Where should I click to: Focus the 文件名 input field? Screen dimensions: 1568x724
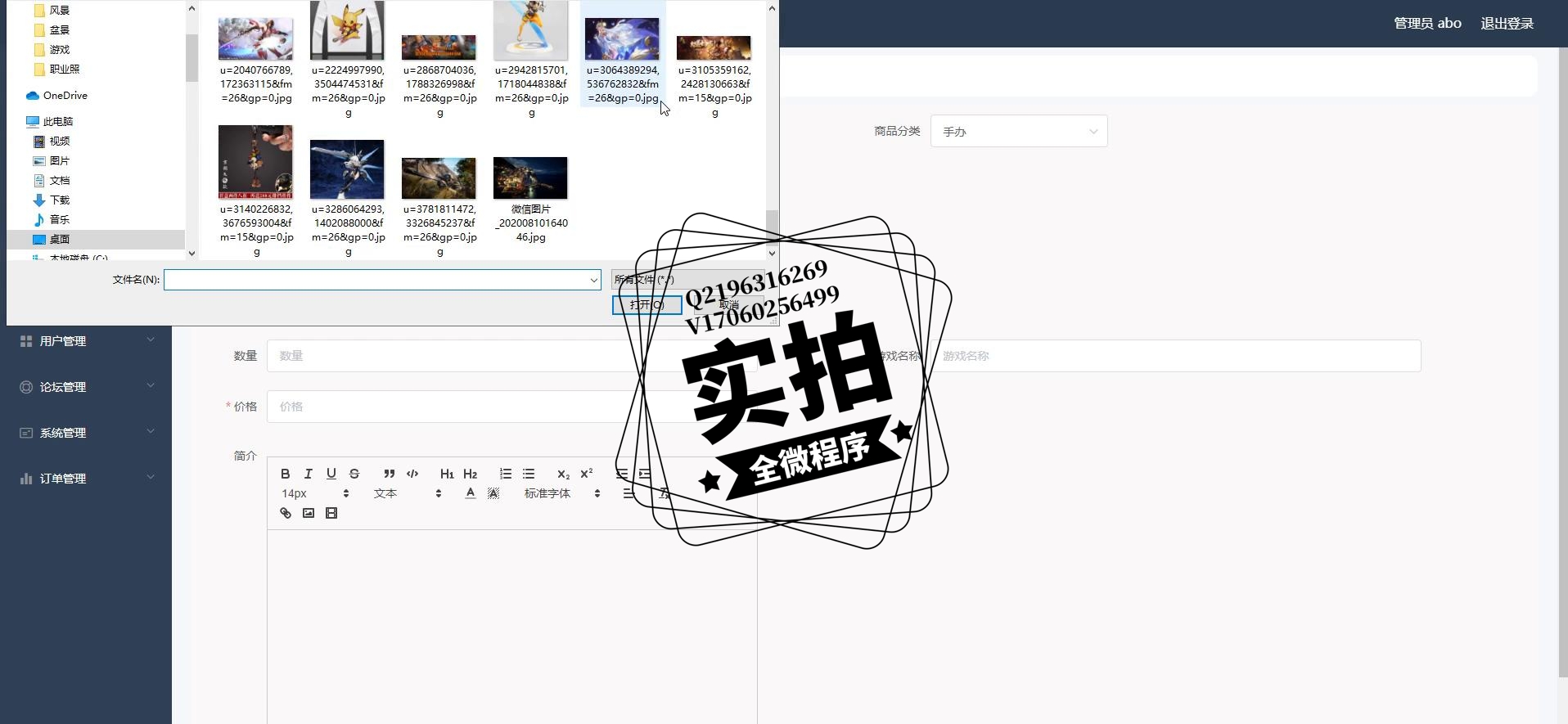click(x=376, y=280)
